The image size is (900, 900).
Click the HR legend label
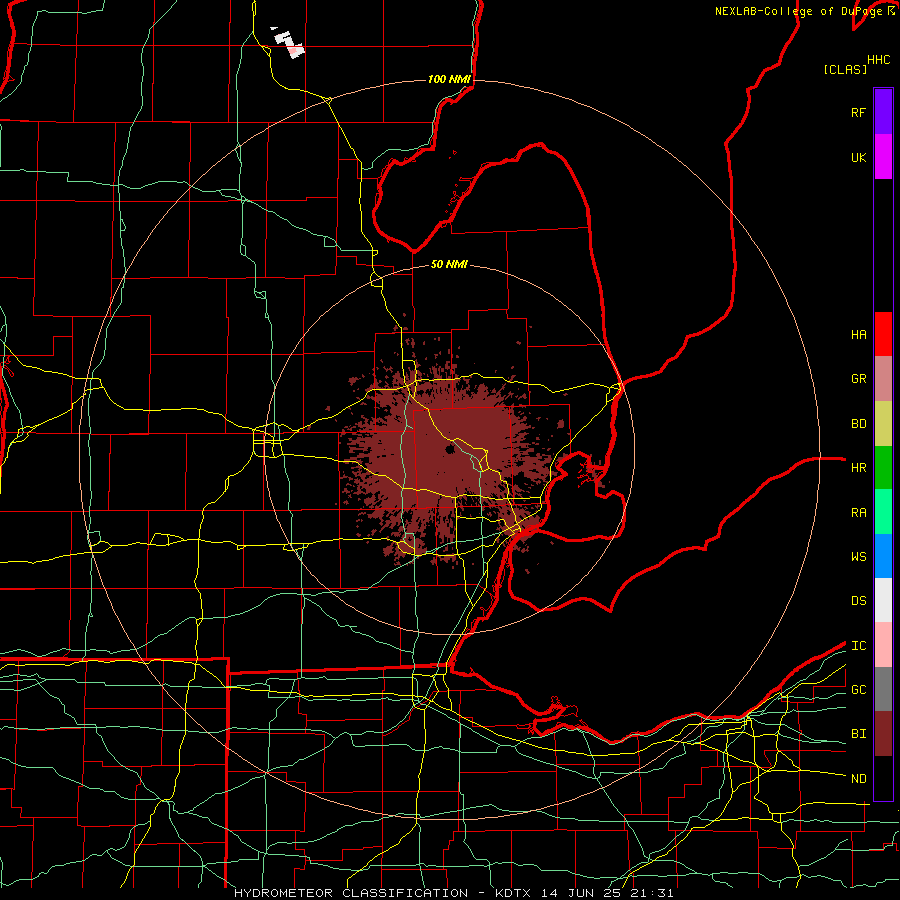[x=858, y=468]
